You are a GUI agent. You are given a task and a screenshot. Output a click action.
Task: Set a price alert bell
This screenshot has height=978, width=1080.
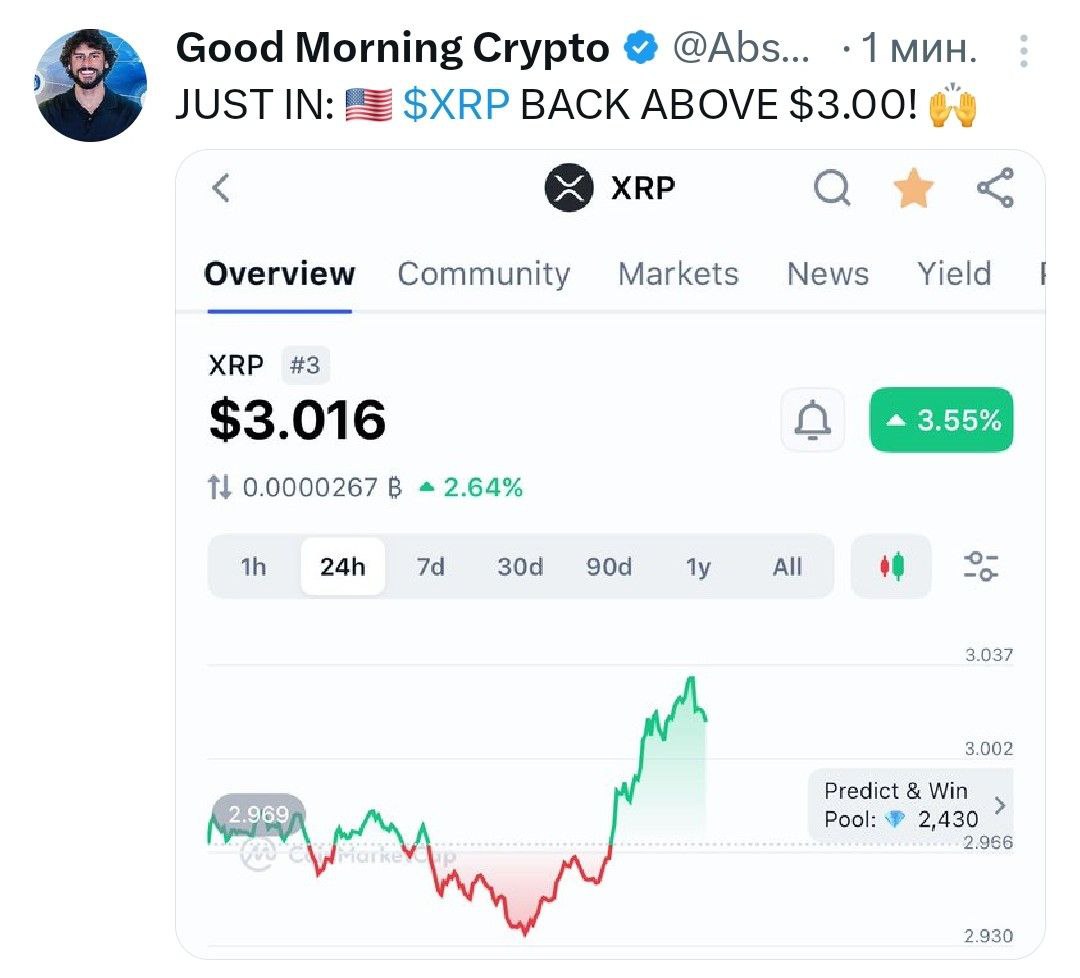[813, 419]
